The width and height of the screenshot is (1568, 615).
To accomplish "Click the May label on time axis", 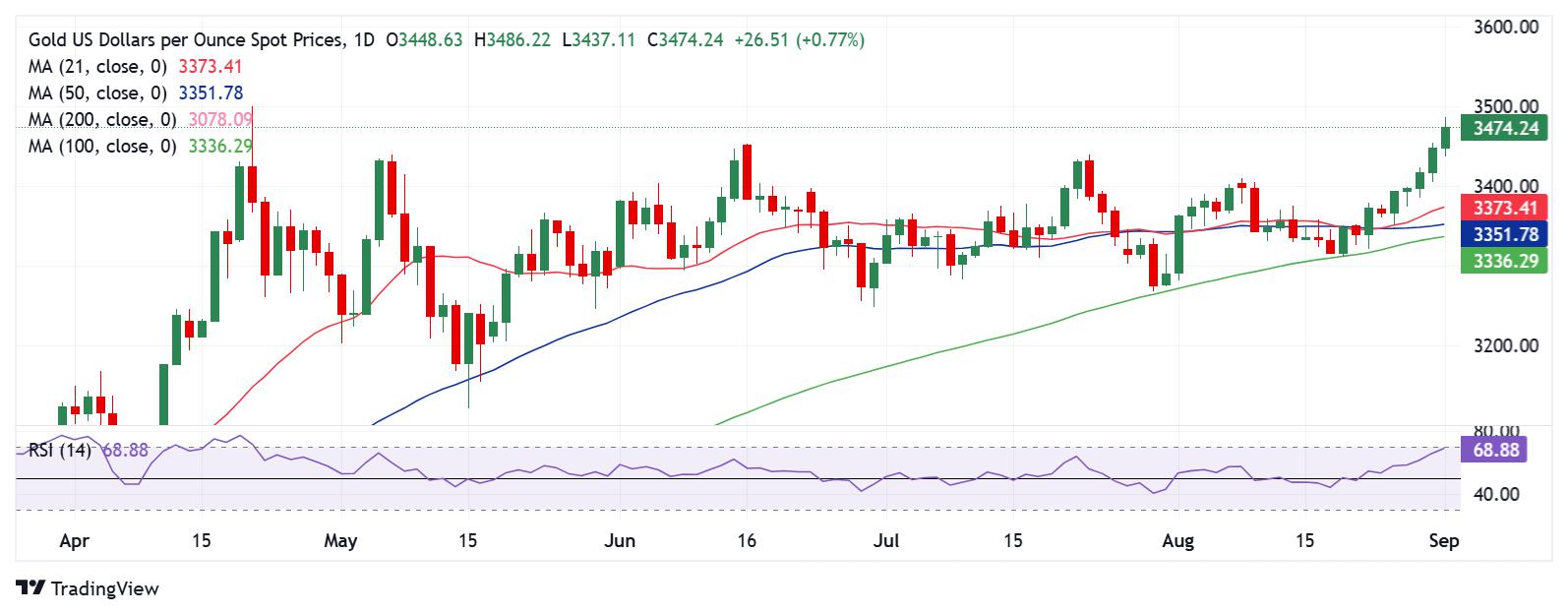I will point(340,541).
